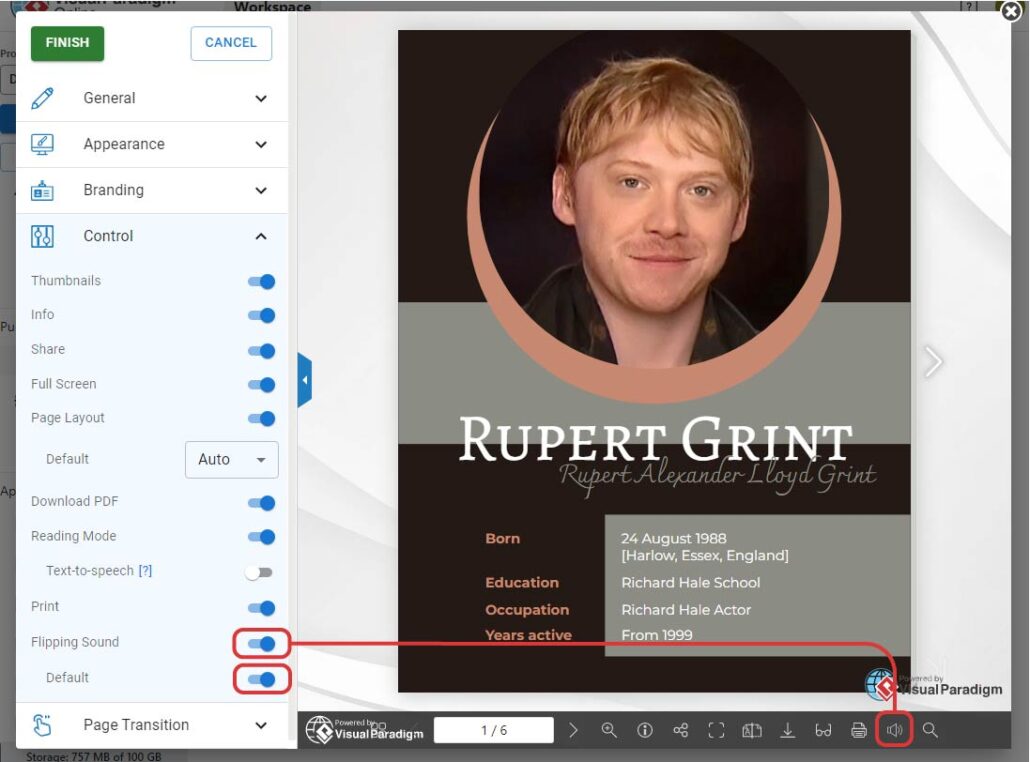This screenshot has height=762, width=1030.
Task: Click the page number field 1 / 6
Action: [493, 730]
